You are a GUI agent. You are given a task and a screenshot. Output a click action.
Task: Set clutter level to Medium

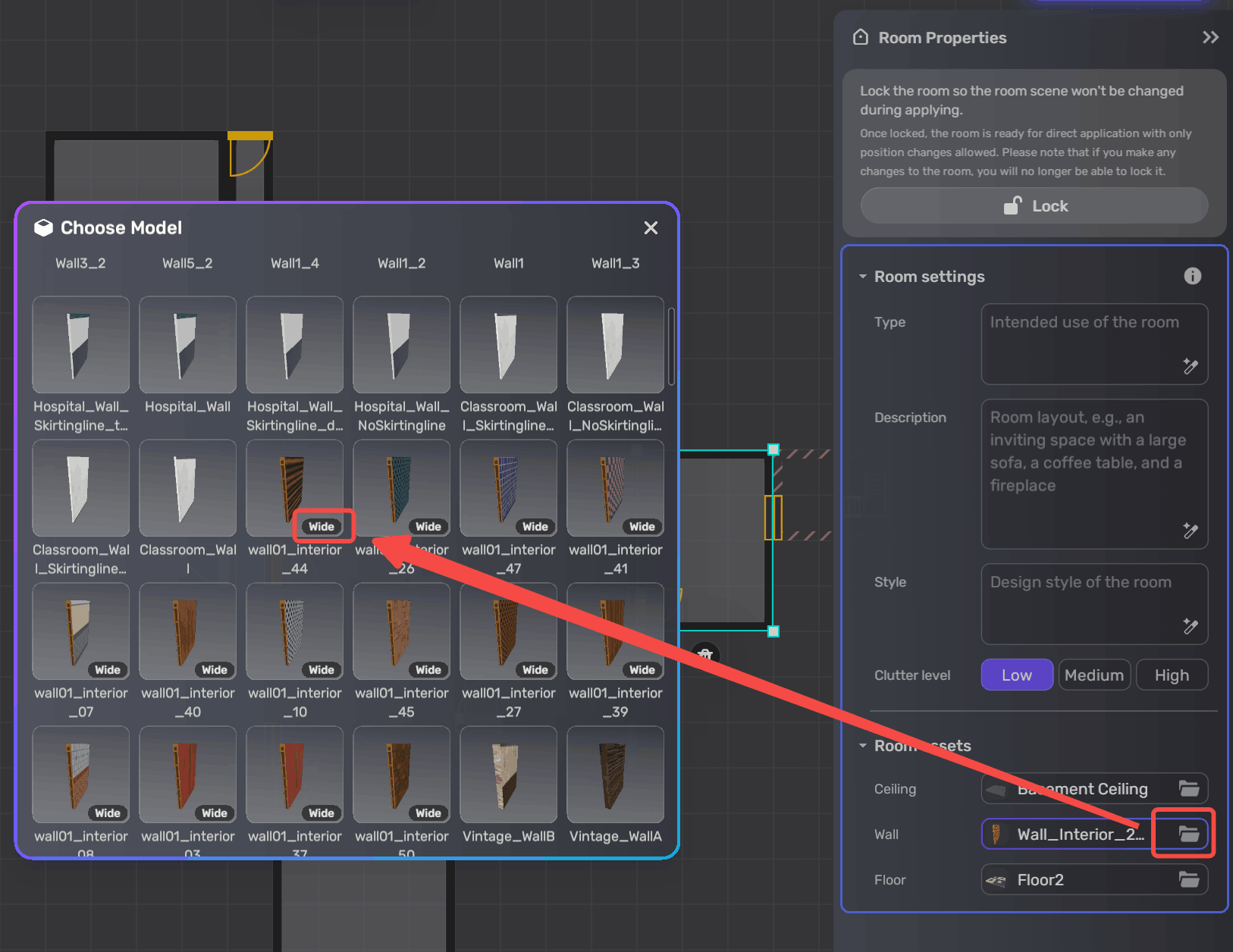[x=1093, y=675]
